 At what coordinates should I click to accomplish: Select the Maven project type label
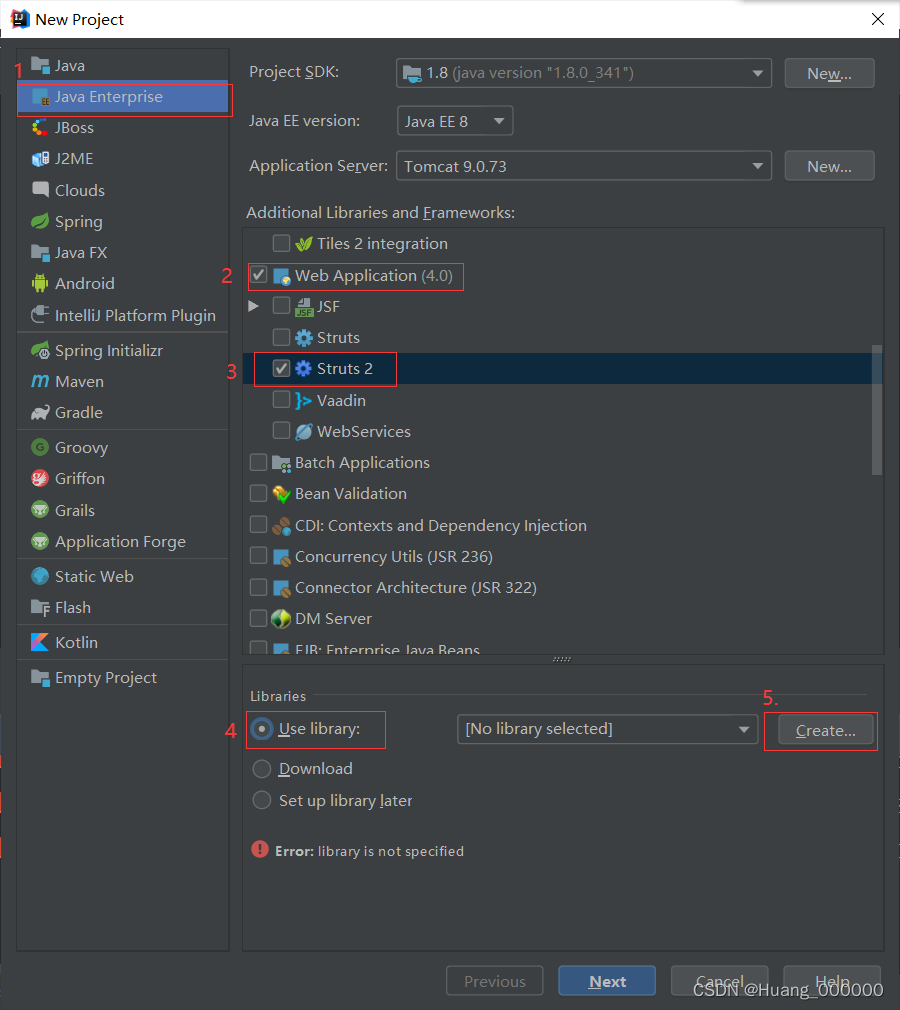[79, 381]
